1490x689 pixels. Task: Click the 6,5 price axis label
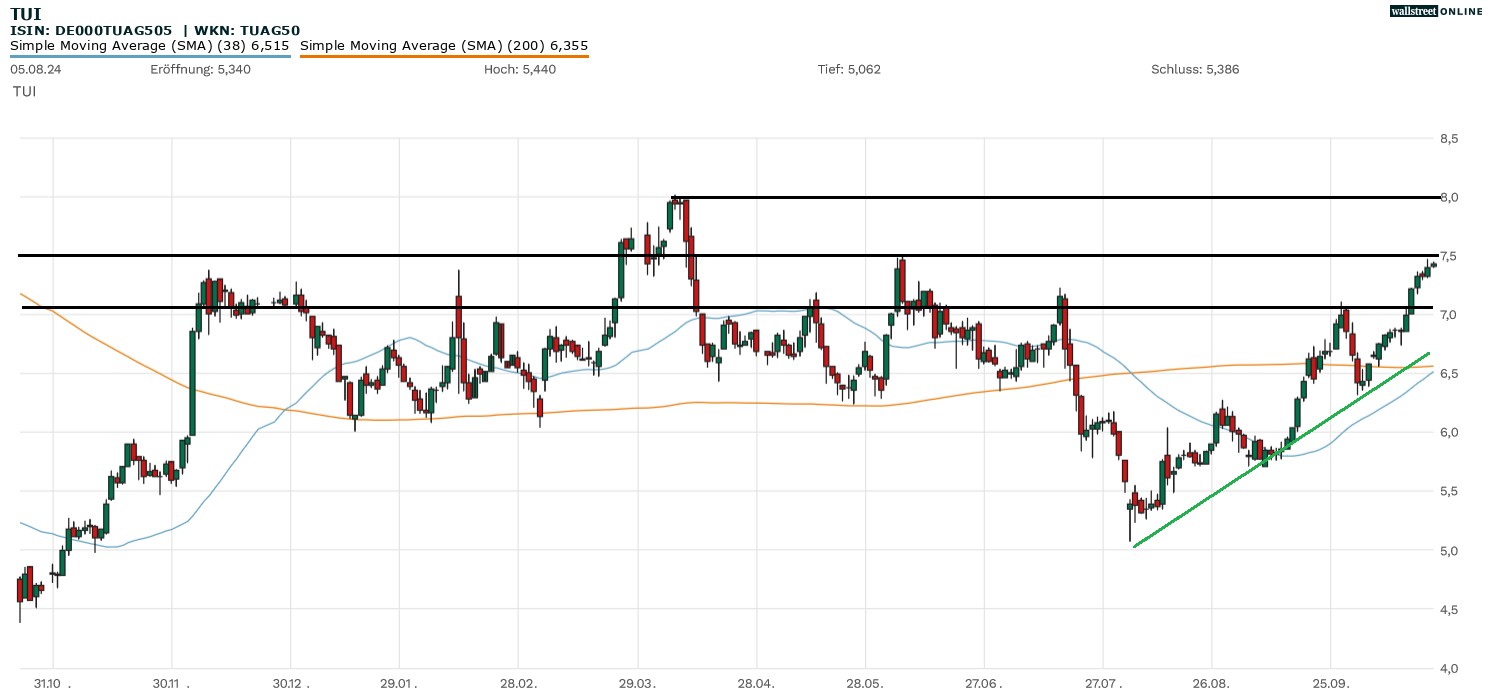[x=1448, y=373]
